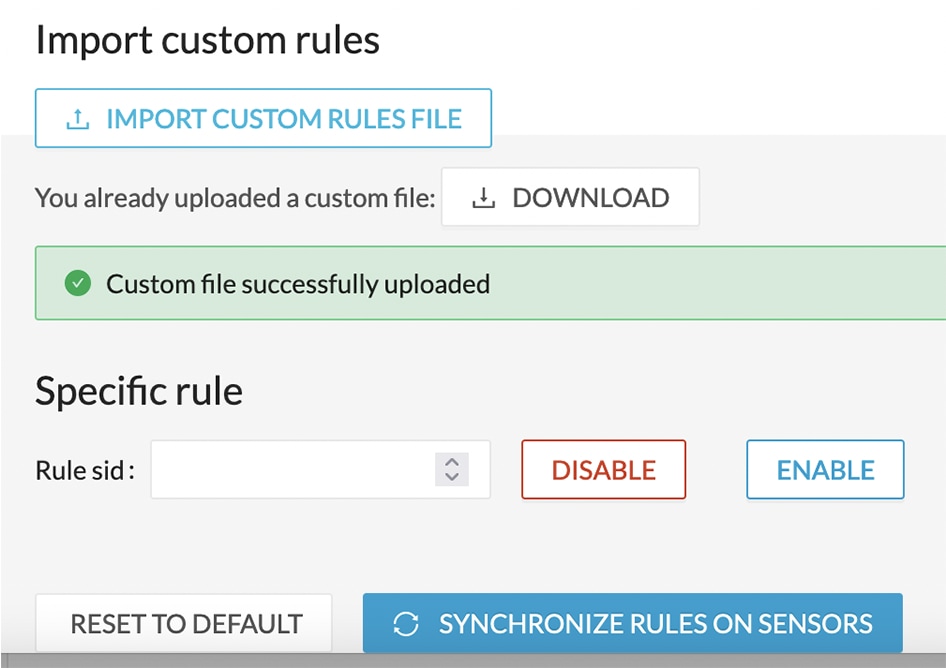
Task: Reset rules to default
Action: coord(184,623)
